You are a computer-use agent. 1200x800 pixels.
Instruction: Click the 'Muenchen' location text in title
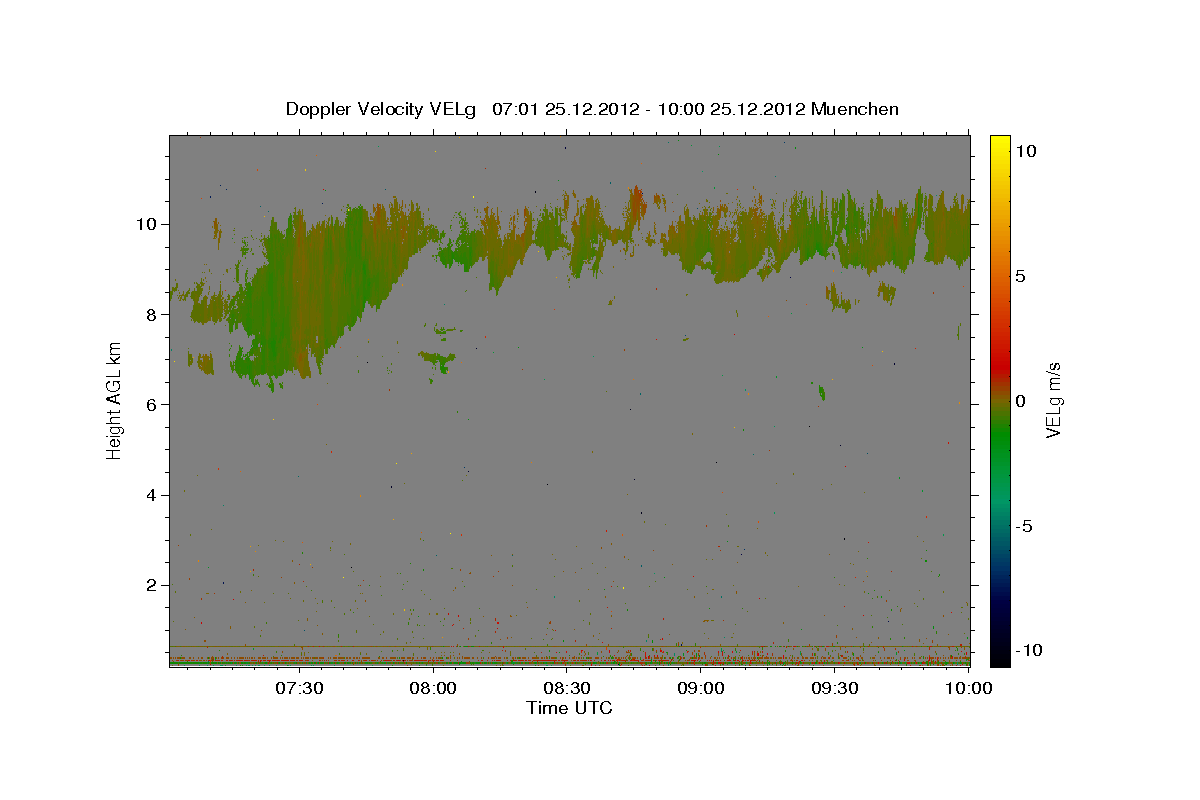pyautogui.click(x=856, y=109)
